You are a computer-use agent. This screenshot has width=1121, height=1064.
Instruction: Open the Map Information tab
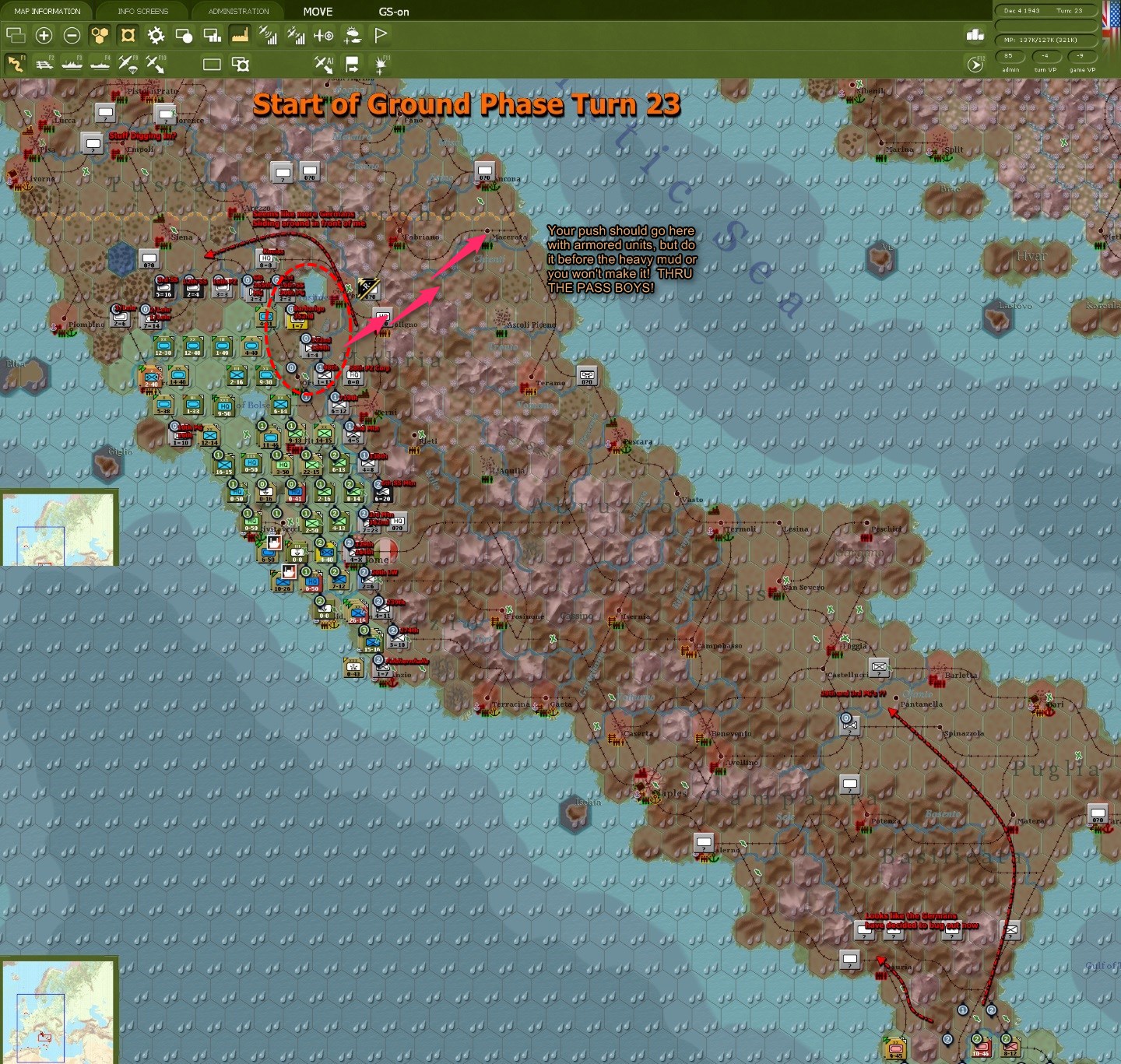click(x=47, y=11)
